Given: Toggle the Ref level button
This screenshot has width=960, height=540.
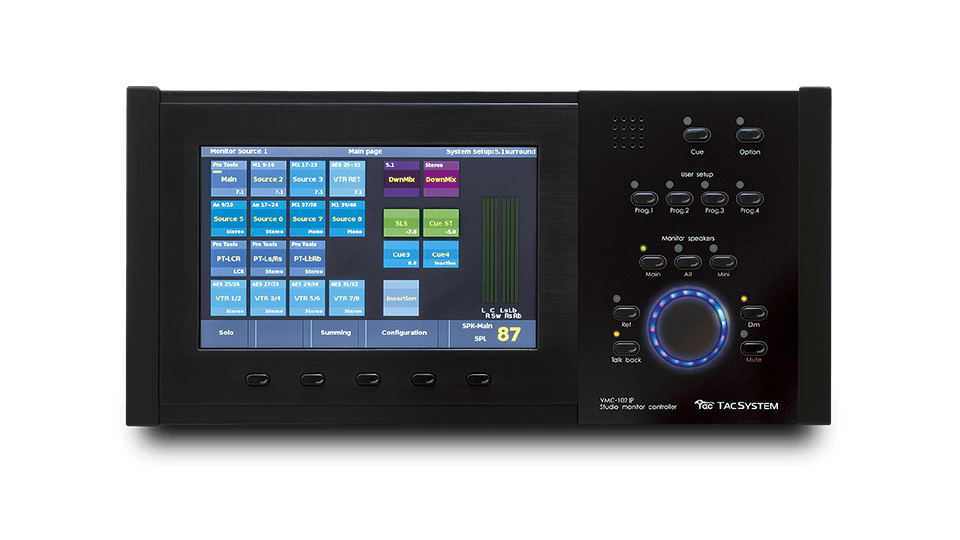Looking at the screenshot, I should [x=626, y=313].
